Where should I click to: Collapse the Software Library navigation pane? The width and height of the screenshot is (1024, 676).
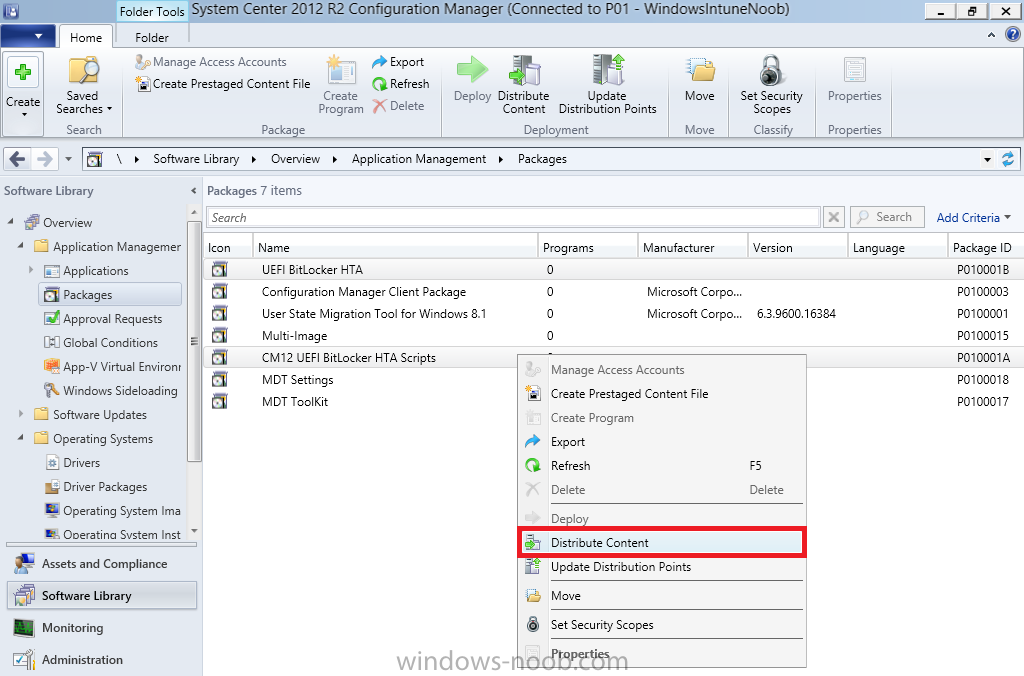193,191
